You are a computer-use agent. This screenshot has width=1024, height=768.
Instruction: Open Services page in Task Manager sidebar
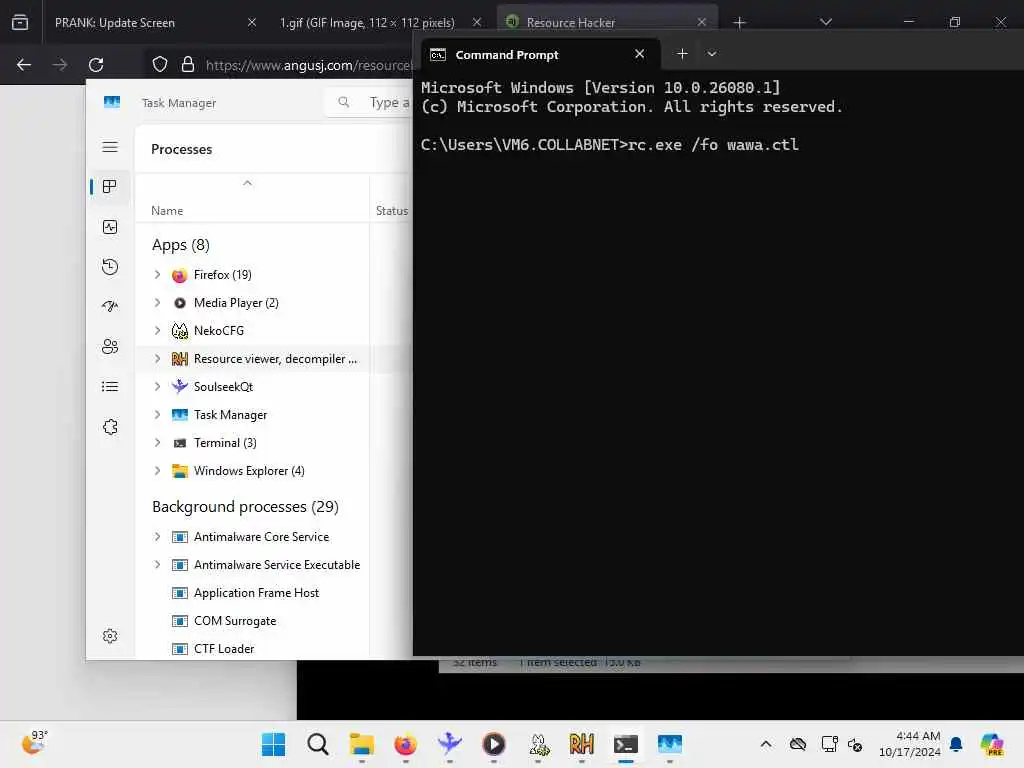(x=110, y=426)
